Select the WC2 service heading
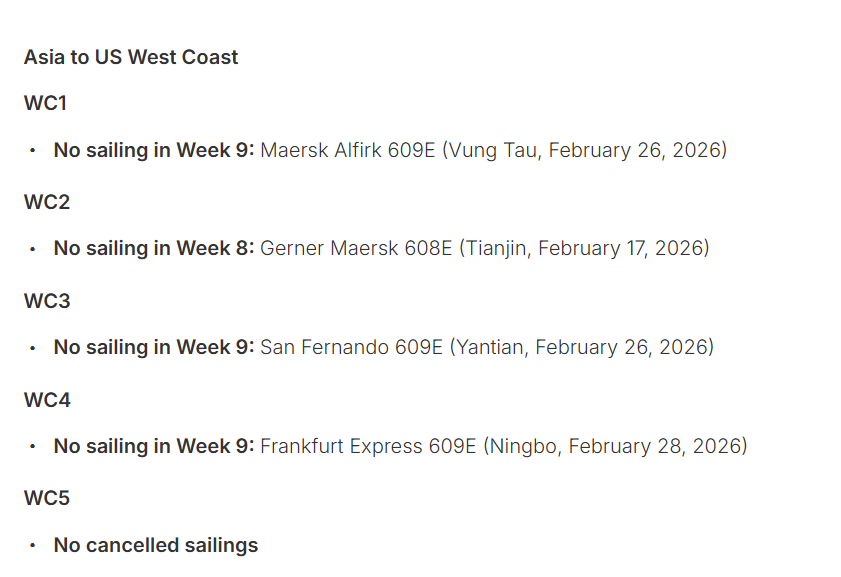The height and width of the screenshot is (577, 841). click(47, 202)
